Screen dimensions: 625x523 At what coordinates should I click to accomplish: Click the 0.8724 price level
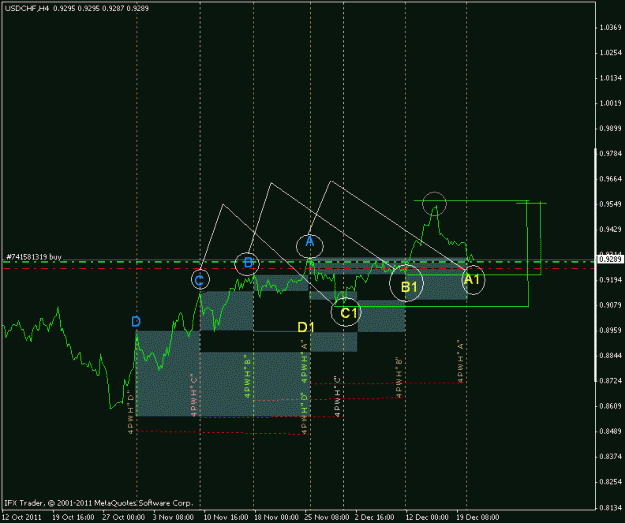pyautogui.click(x=610, y=381)
